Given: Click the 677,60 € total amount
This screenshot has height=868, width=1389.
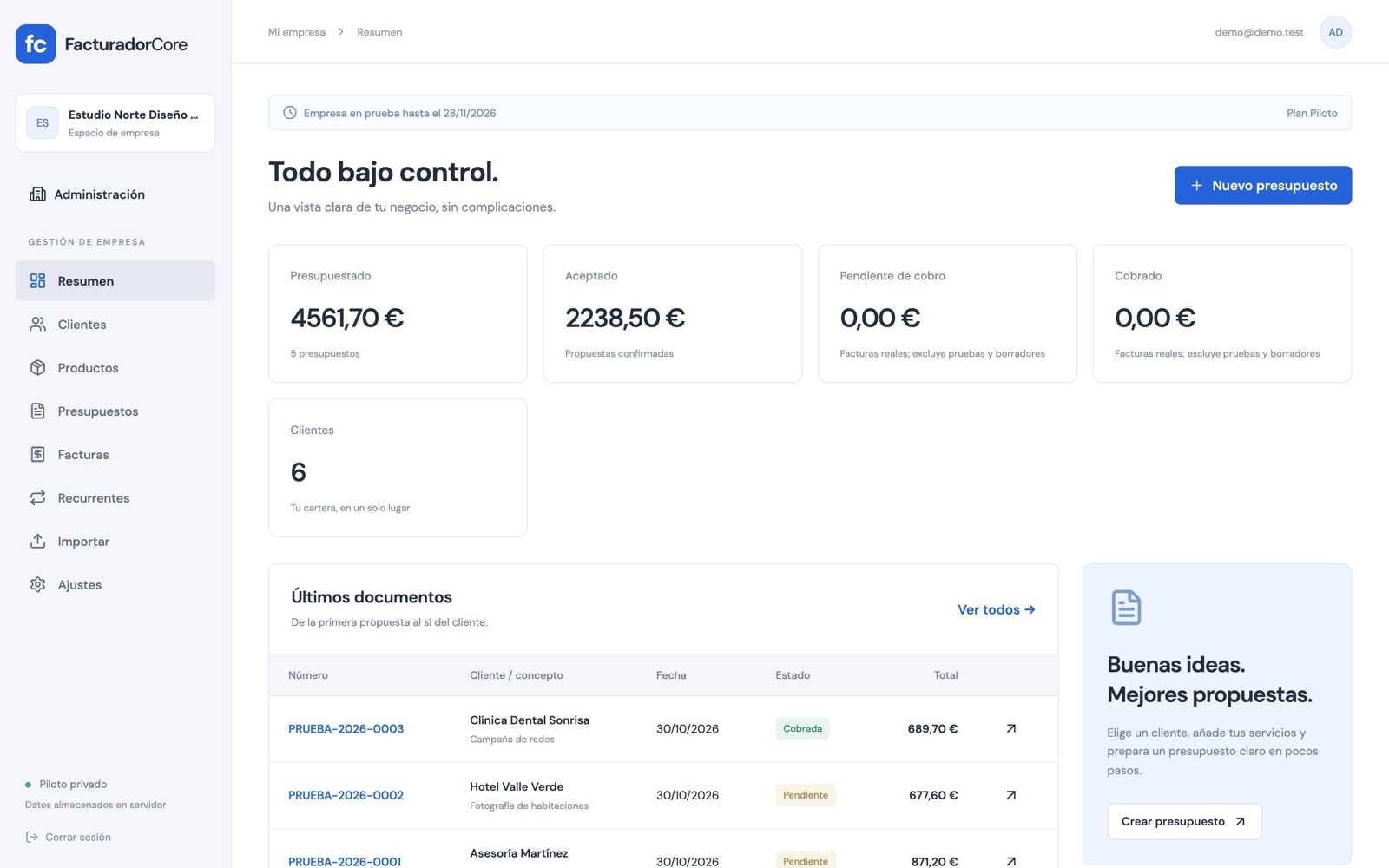Looking at the screenshot, I should (933, 795).
